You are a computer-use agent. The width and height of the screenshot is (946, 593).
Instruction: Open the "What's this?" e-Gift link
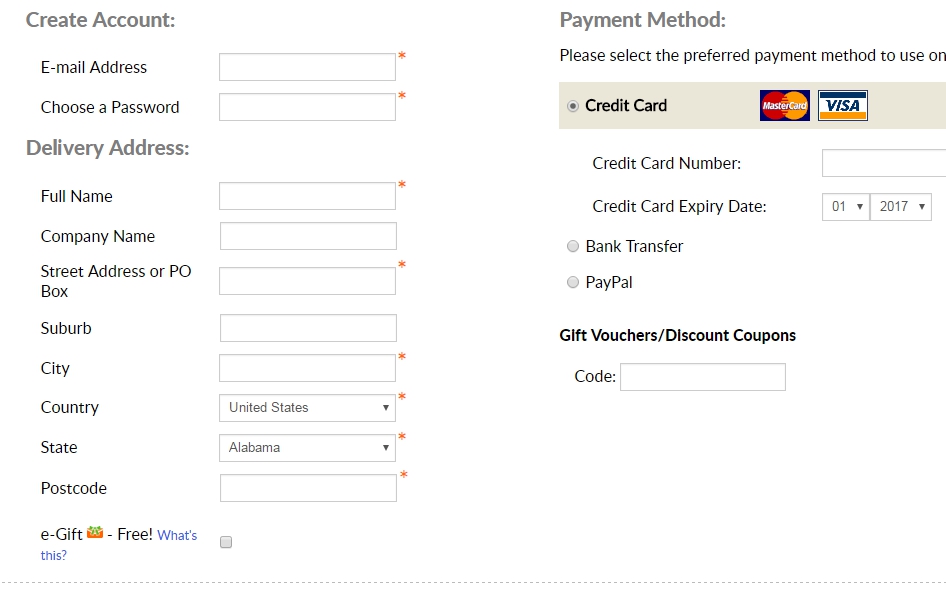[176, 536]
